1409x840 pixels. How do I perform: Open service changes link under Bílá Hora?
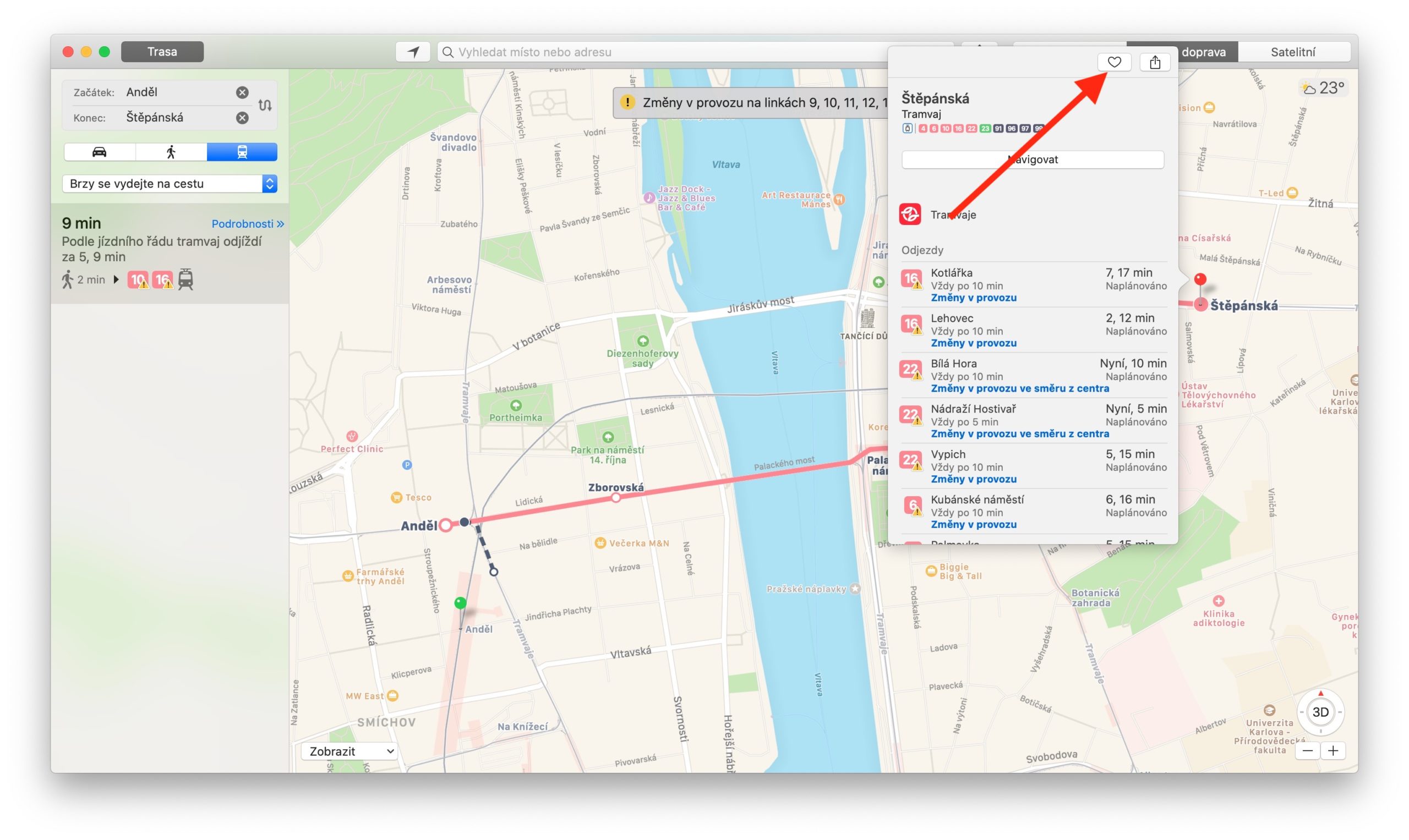(1020, 388)
